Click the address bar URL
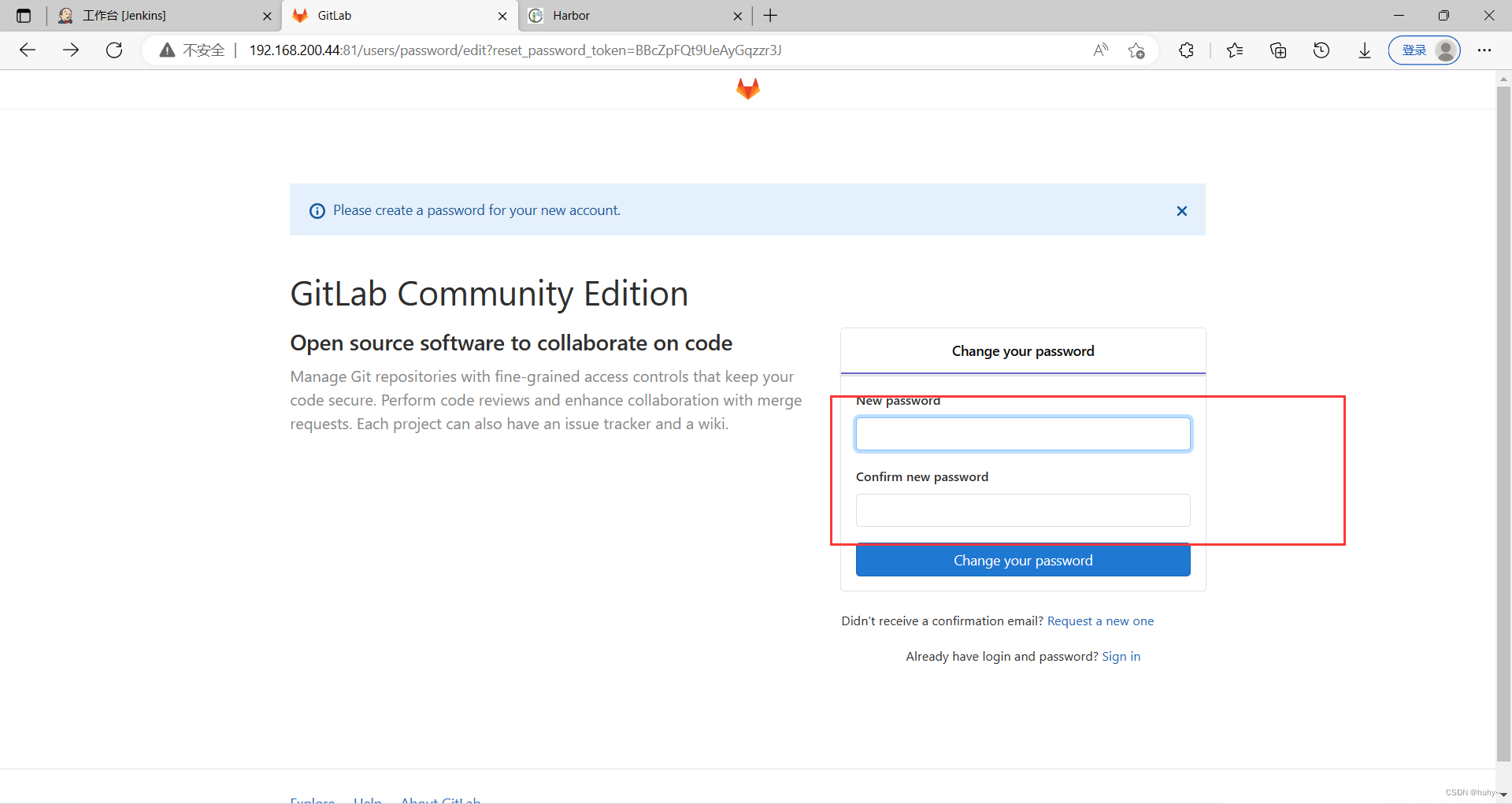The width and height of the screenshot is (1512, 804). pyautogui.click(x=515, y=50)
